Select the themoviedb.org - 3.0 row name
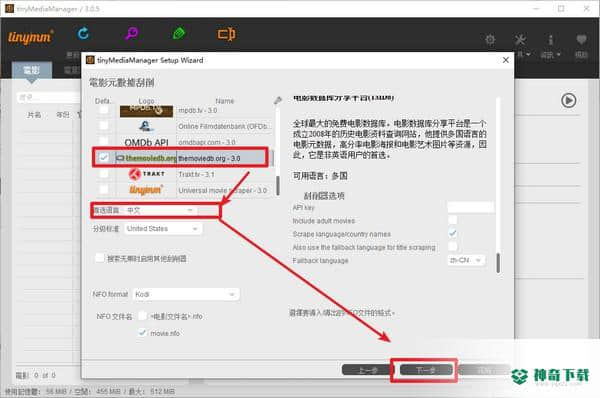The height and width of the screenshot is (398, 600). (x=209, y=158)
